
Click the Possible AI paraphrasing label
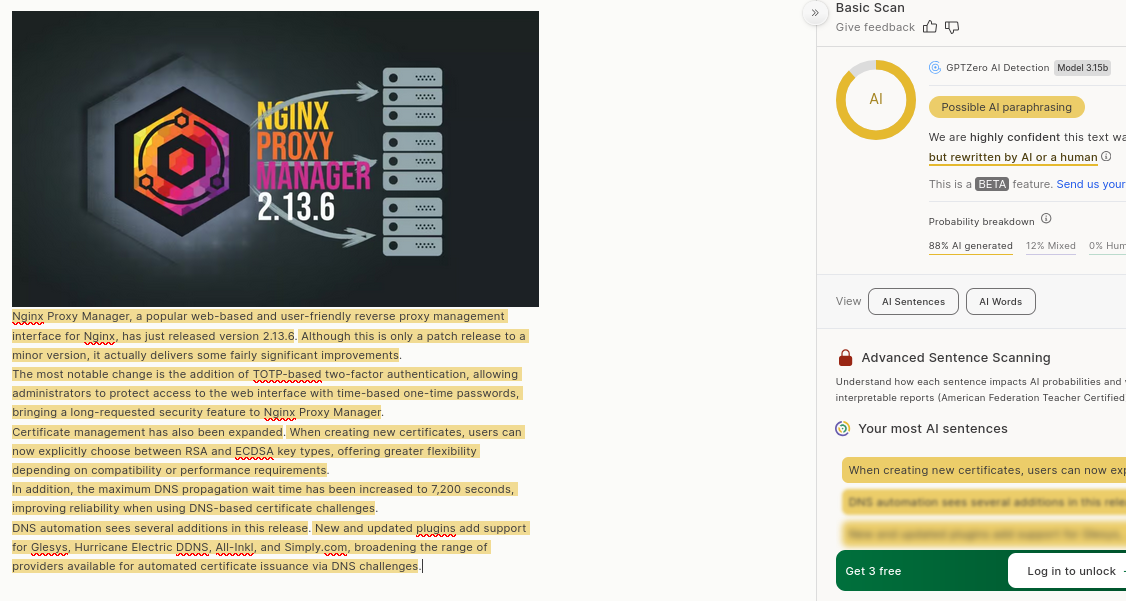click(x=1006, y=107)
